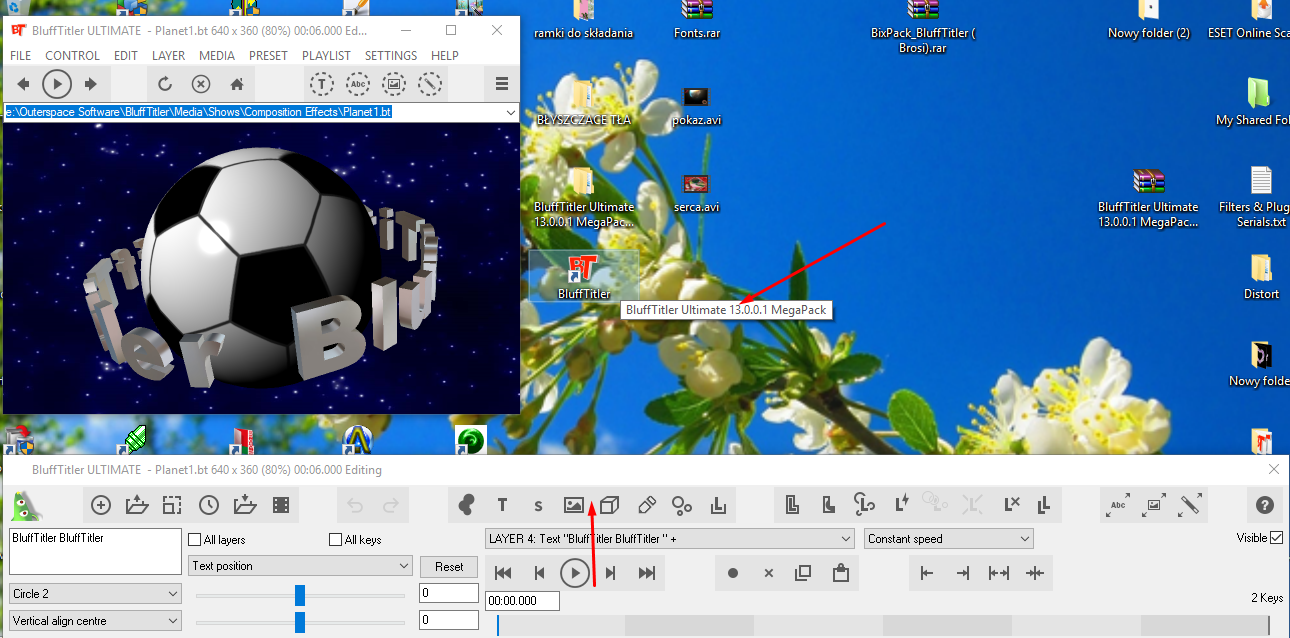Click the eraser icon in layer toolbar
Image resolution: width=1290 pixels, height=638 pixels.
point(646,505)
